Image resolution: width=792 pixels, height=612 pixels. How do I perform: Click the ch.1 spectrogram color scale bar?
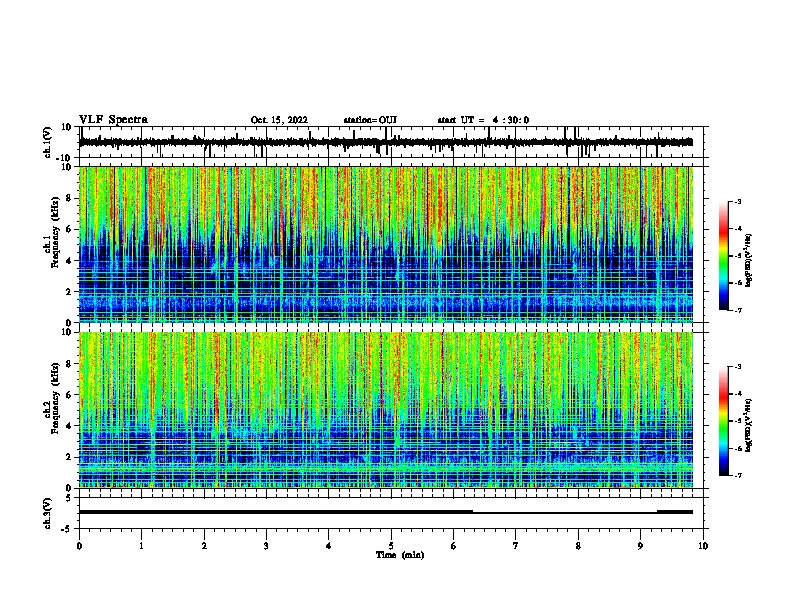723,256
